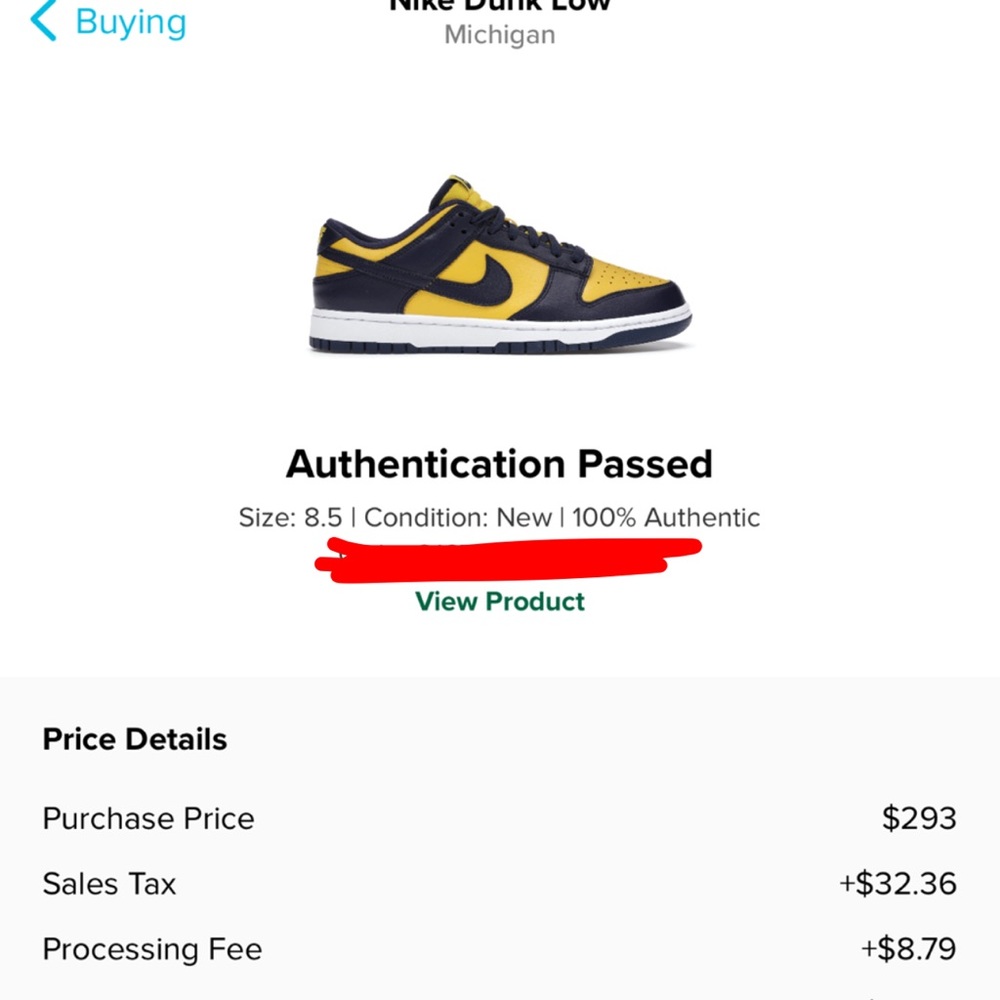This screenshot has height=1000, width=1000.
Task: Return to Buying via the back control
Action: pyautogui.click(x=40, y=18)
